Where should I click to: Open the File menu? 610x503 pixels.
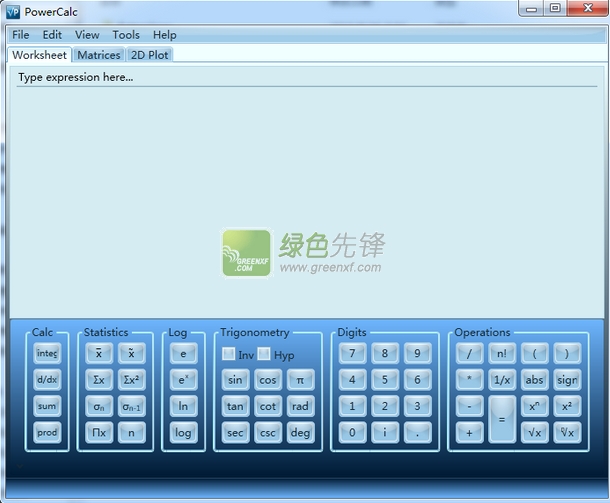(x=21, y=35)
